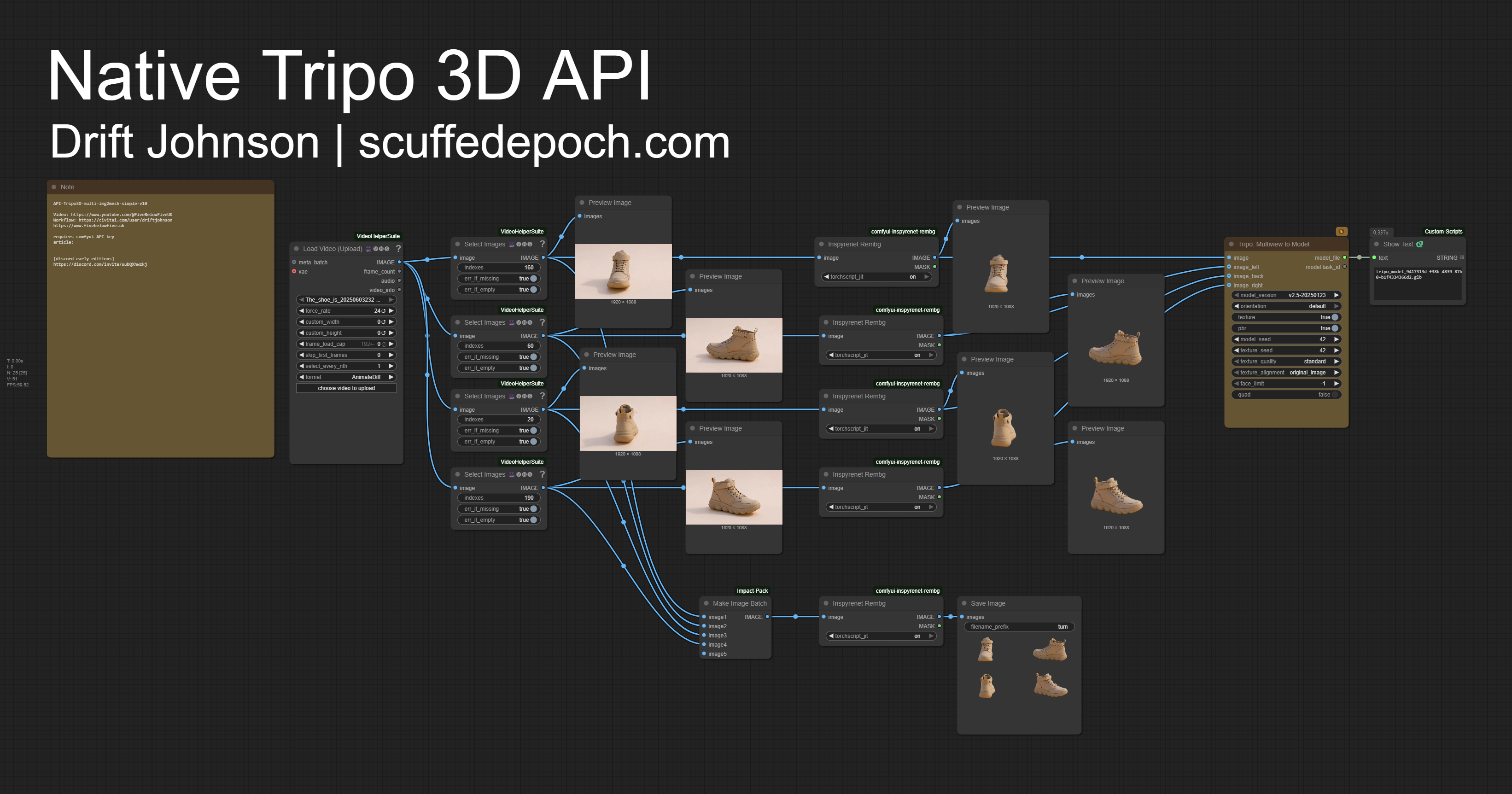This screenshot has width=1512, height=794.
Task: Click the image5 input slot on Make Image Batch
Action: (x=704, y=654)
